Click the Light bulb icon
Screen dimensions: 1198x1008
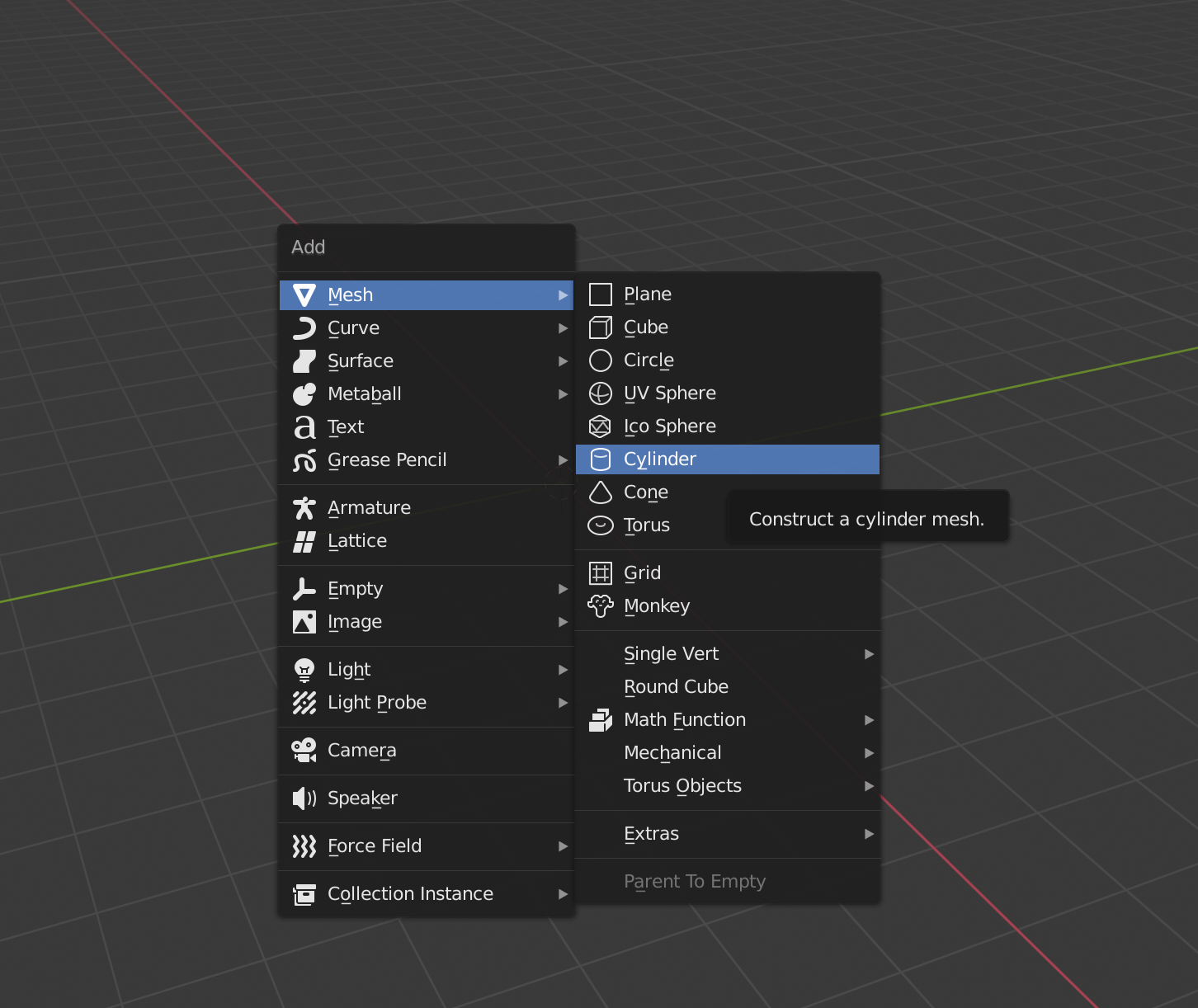pos(304,670)
